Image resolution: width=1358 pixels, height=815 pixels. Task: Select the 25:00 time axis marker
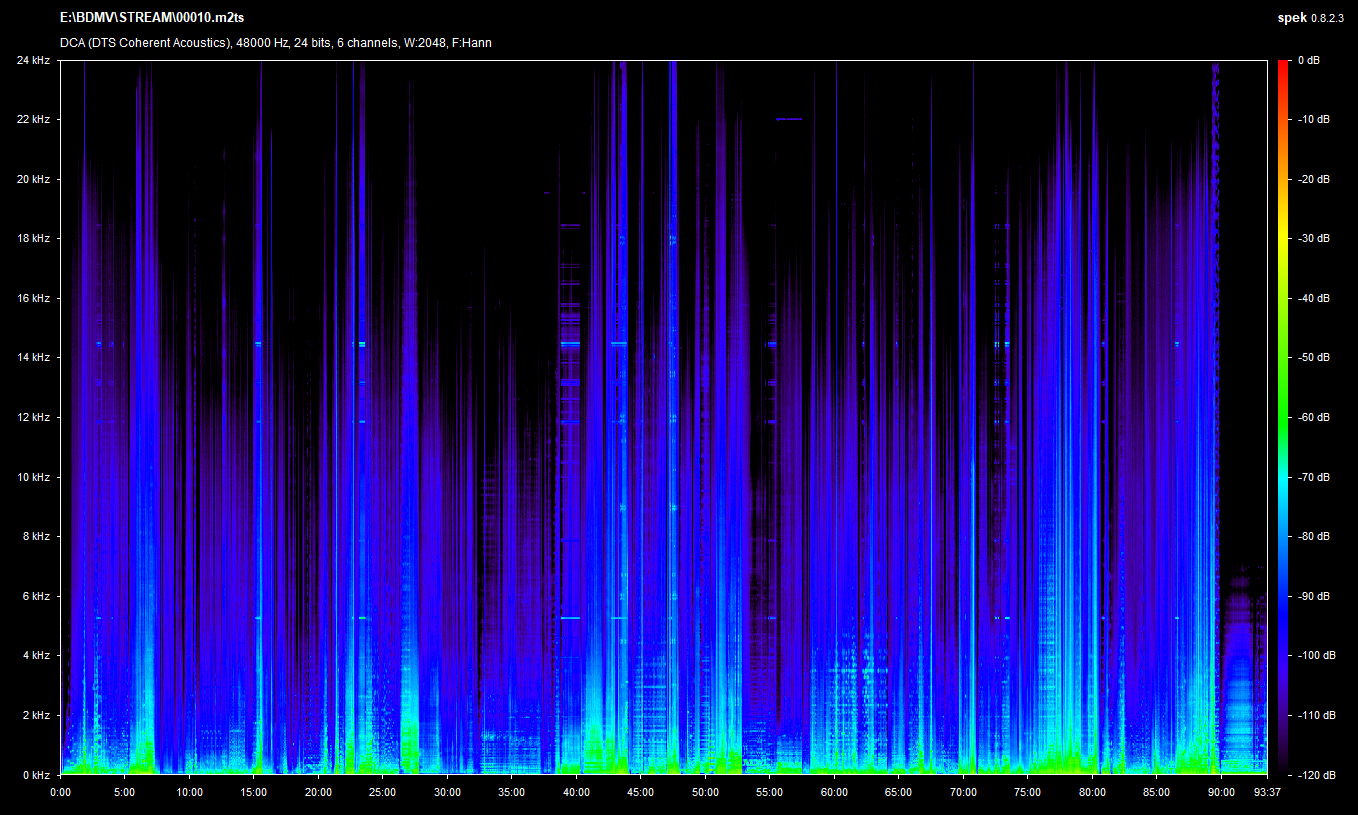point(382,792)
